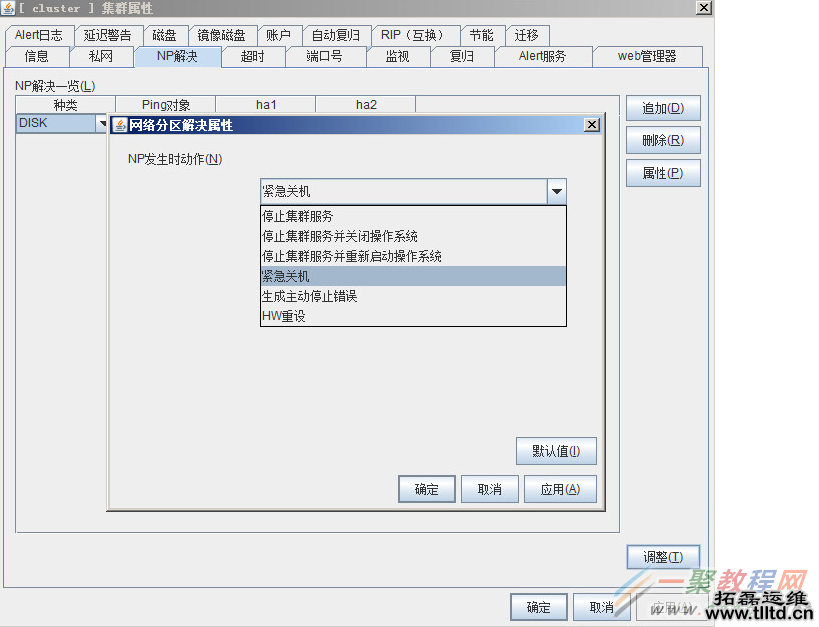819x627 pixels.
Task: Open the NP发生时动作 dropdown arrow
Action: pyautogui.click(x=557, y=191)
